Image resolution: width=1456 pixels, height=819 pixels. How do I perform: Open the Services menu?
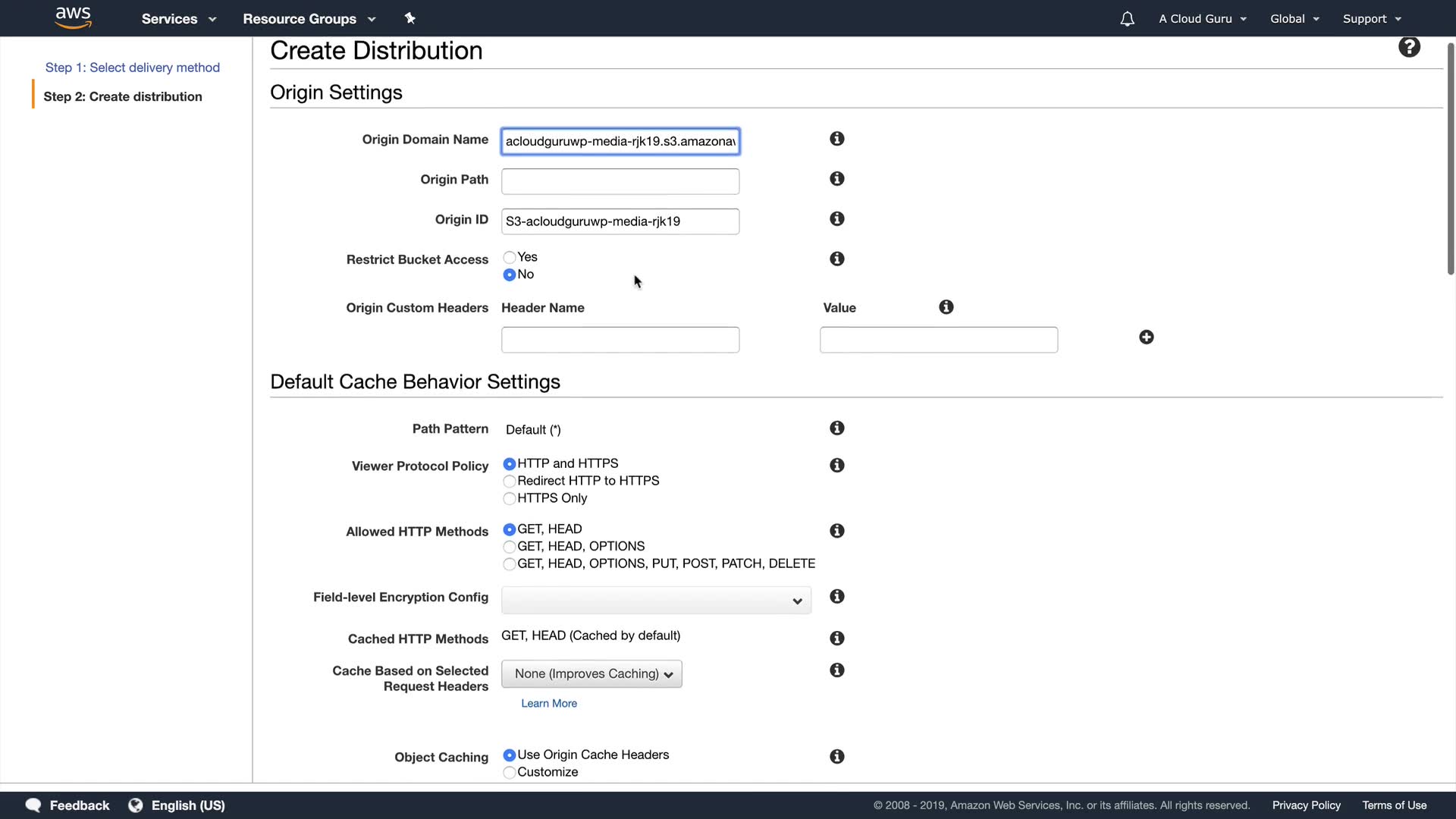pyautogui.click(x=178, y=19)
